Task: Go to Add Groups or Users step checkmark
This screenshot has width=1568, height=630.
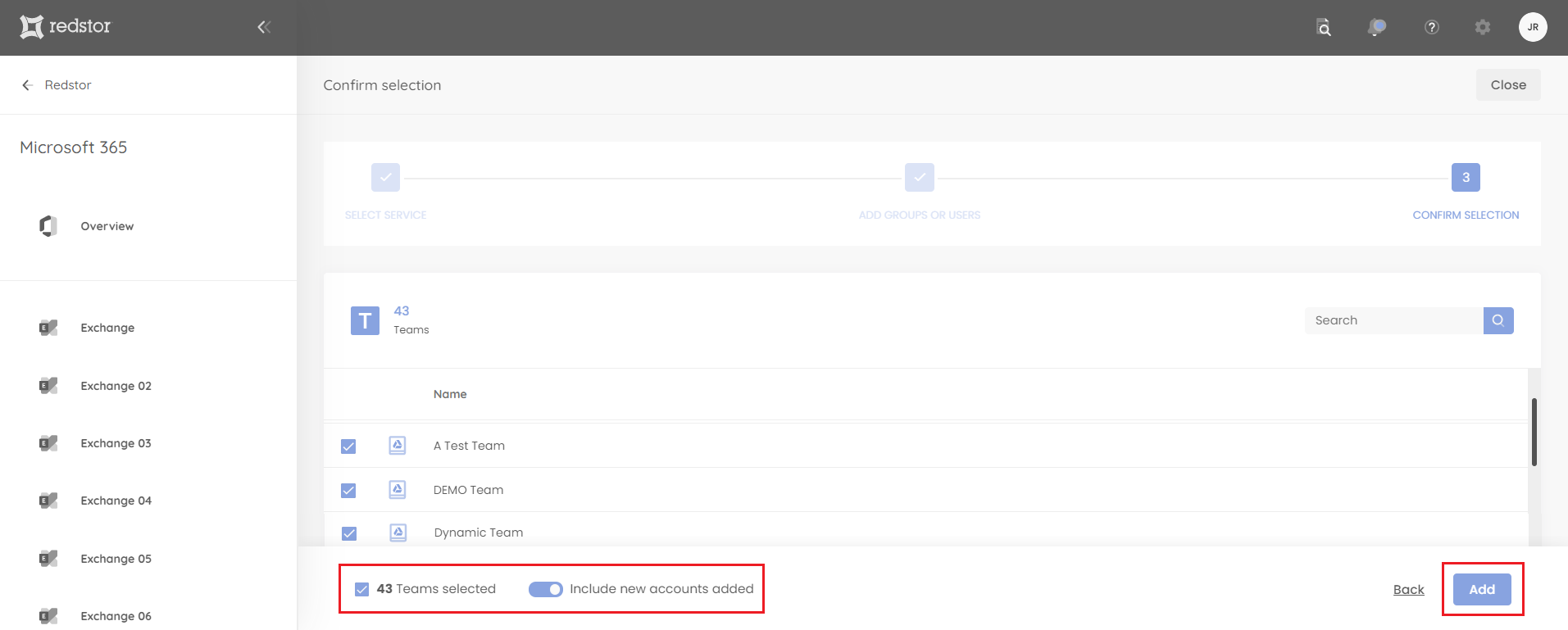Action: click(920, 177)
